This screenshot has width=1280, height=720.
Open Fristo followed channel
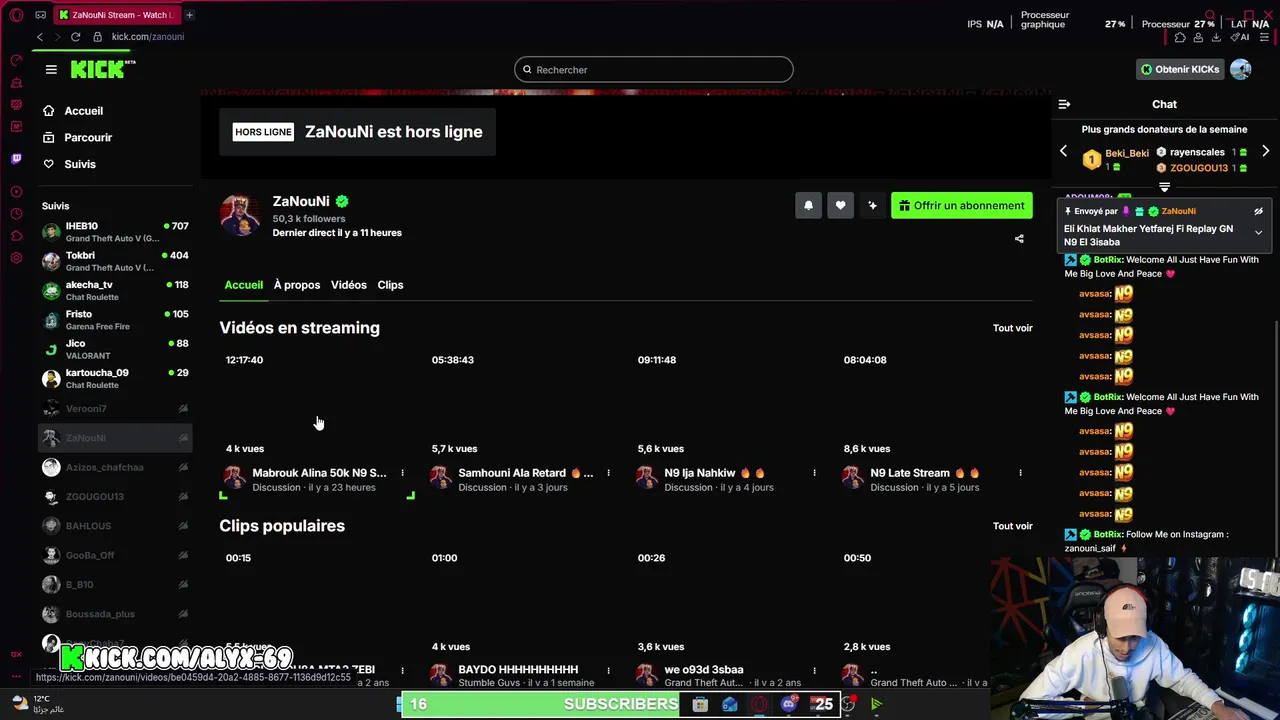pyautogui.click(x=115, y=320)
